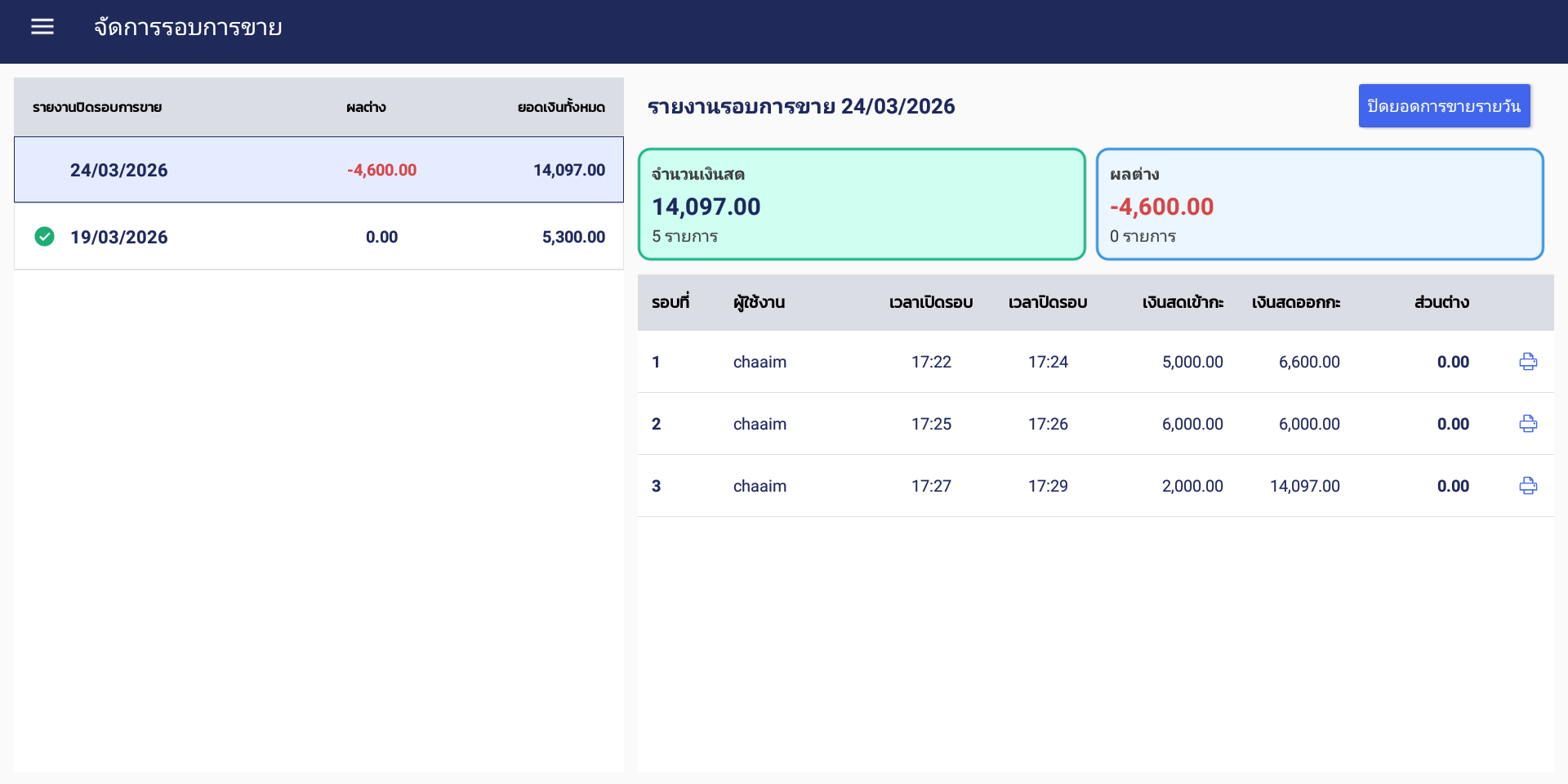The width and height of the screenshot is (1568, 784).
Task: Print the report for round 3
Action: tap(1528, 486)
